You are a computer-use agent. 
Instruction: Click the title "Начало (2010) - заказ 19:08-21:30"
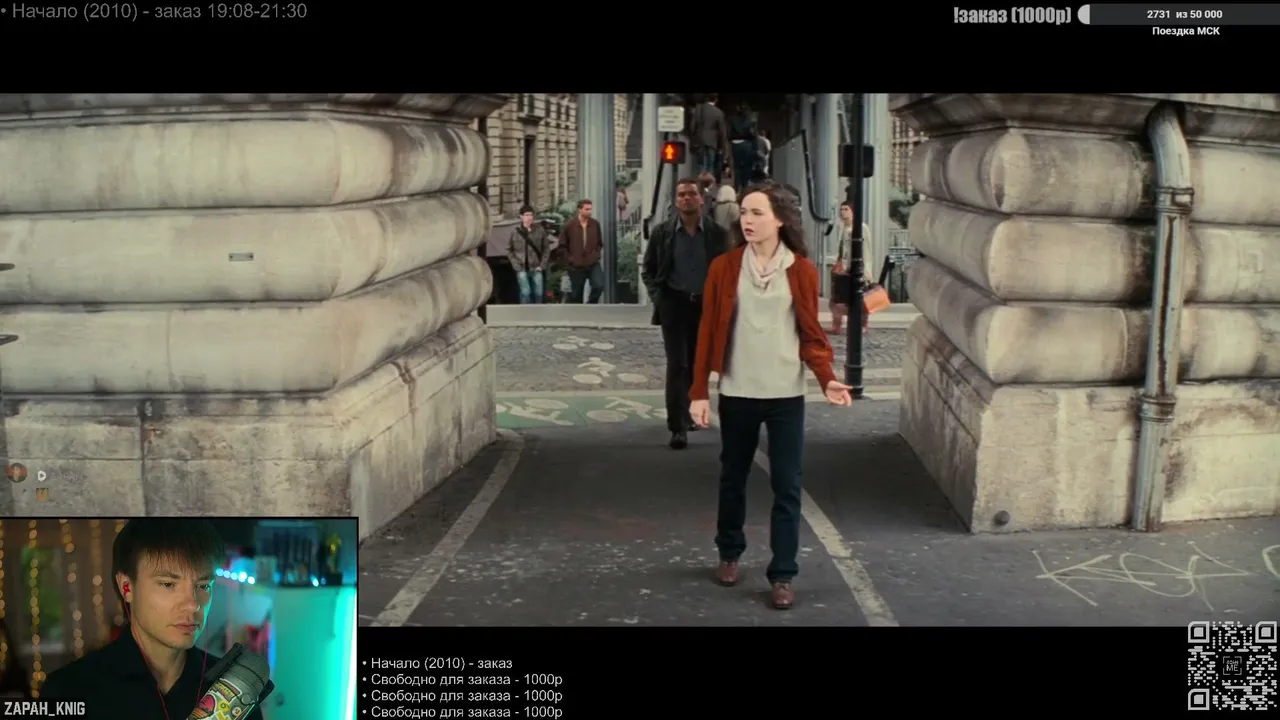click(x=158, y=11)
